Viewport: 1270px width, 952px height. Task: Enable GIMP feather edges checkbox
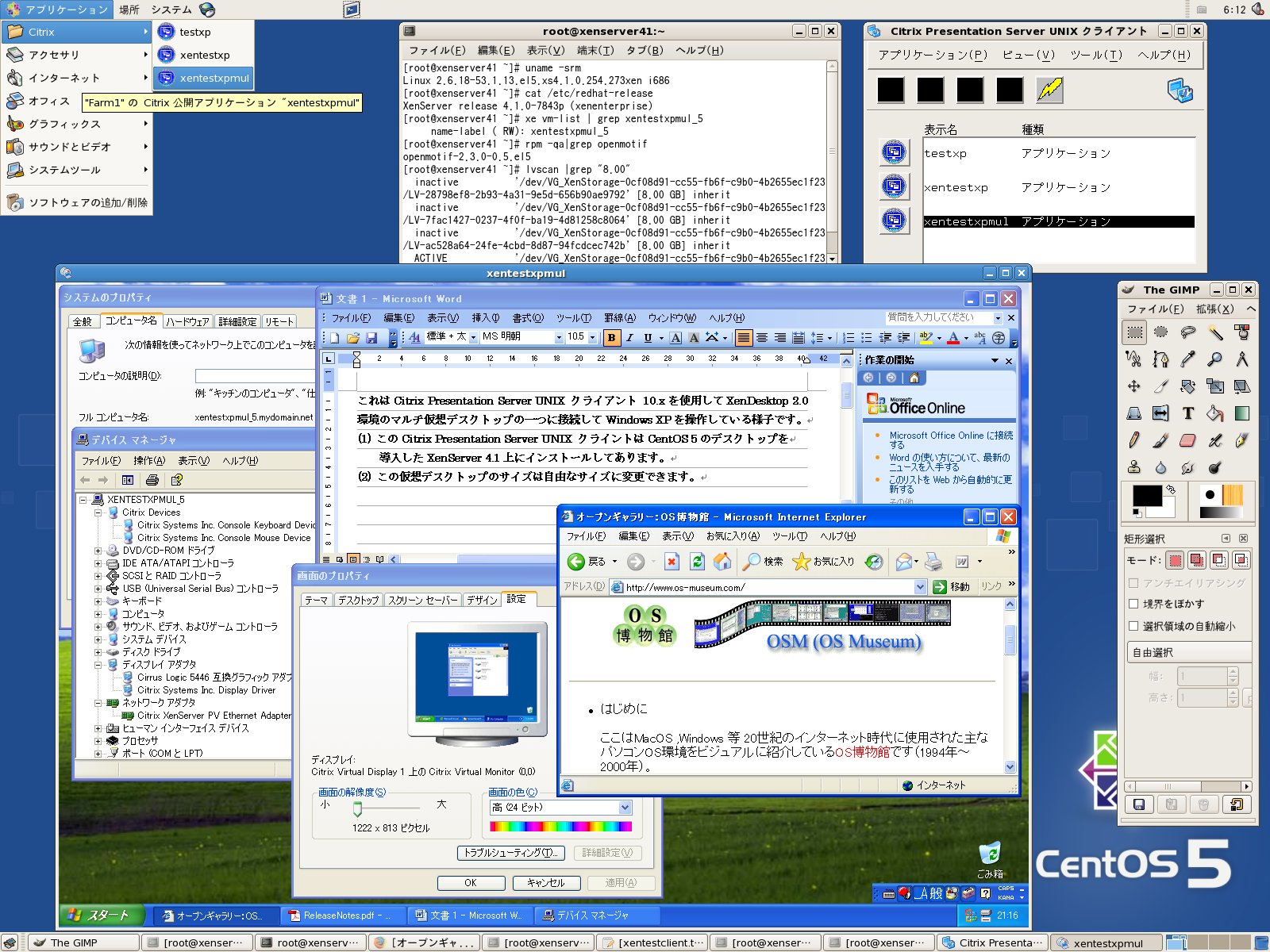point(1133,604)
